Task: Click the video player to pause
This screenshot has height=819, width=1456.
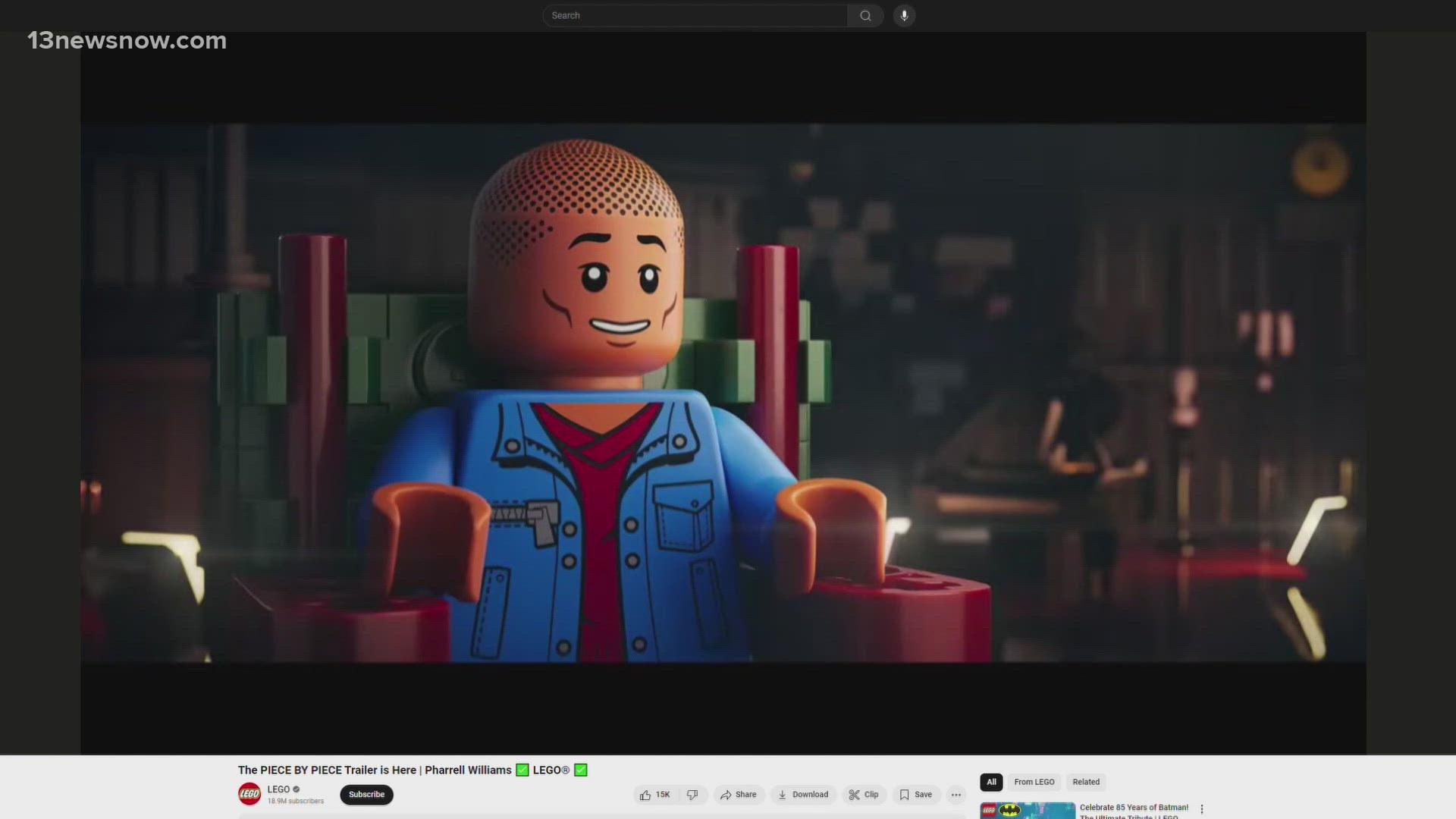Action: tap(723, 393)
